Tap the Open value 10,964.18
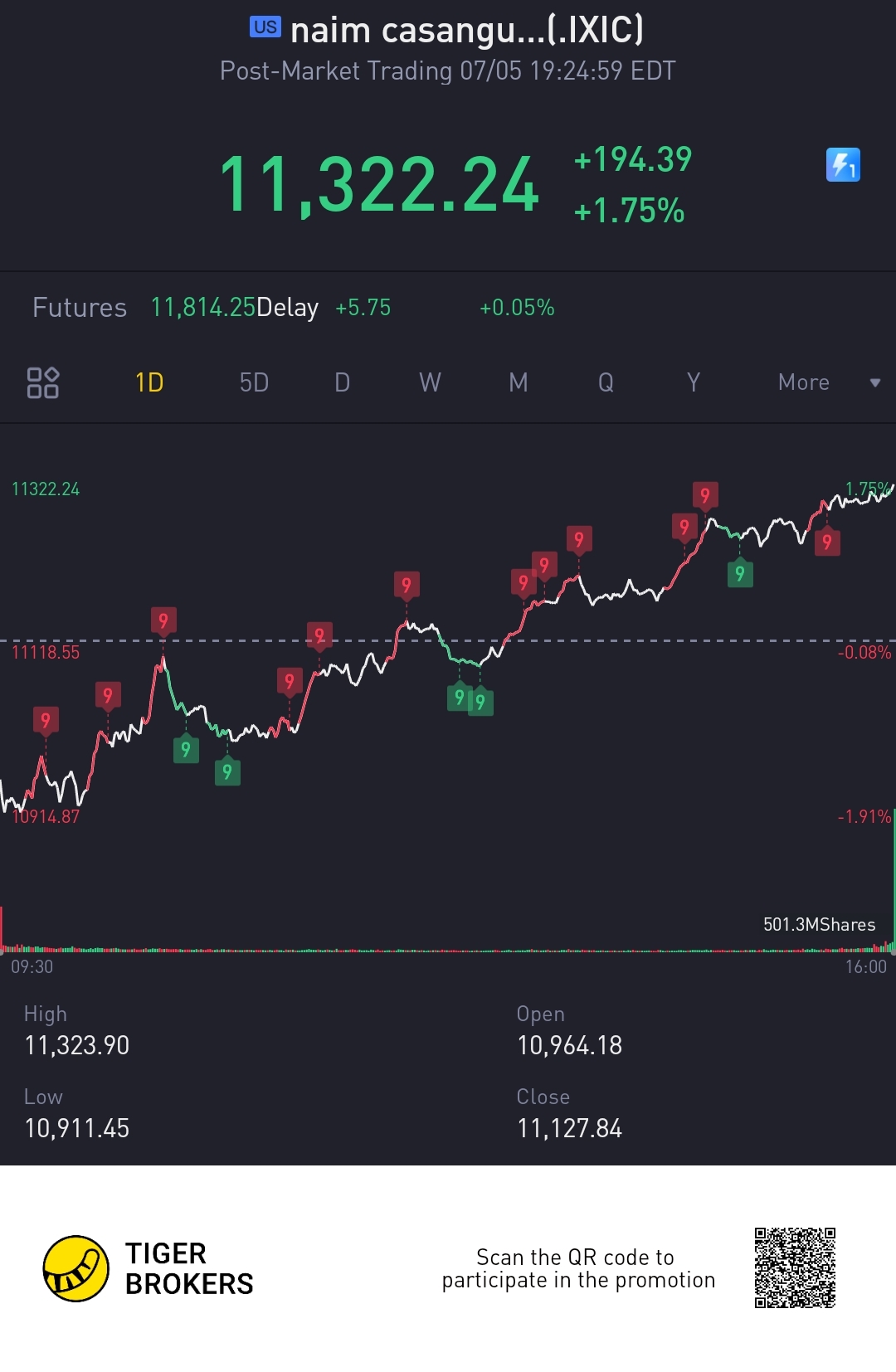Screen dimensions: 896x1372 tap(570, 1045)
